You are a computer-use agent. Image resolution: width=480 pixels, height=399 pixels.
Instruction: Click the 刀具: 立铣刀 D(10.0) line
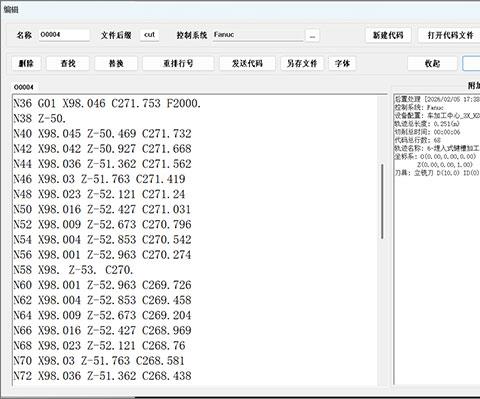coord(437,173)
